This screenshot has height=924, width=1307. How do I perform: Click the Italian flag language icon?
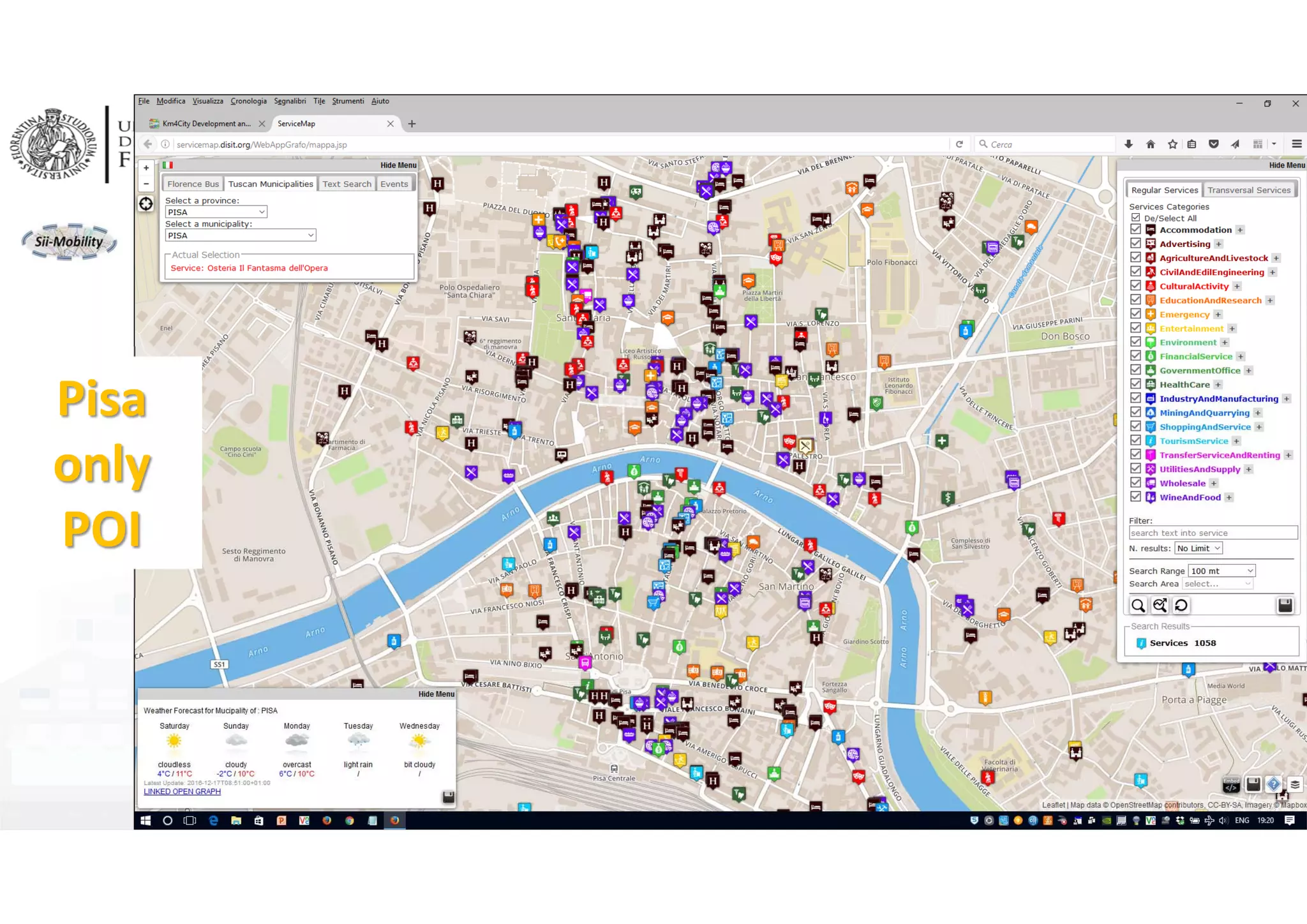point(168,165)
